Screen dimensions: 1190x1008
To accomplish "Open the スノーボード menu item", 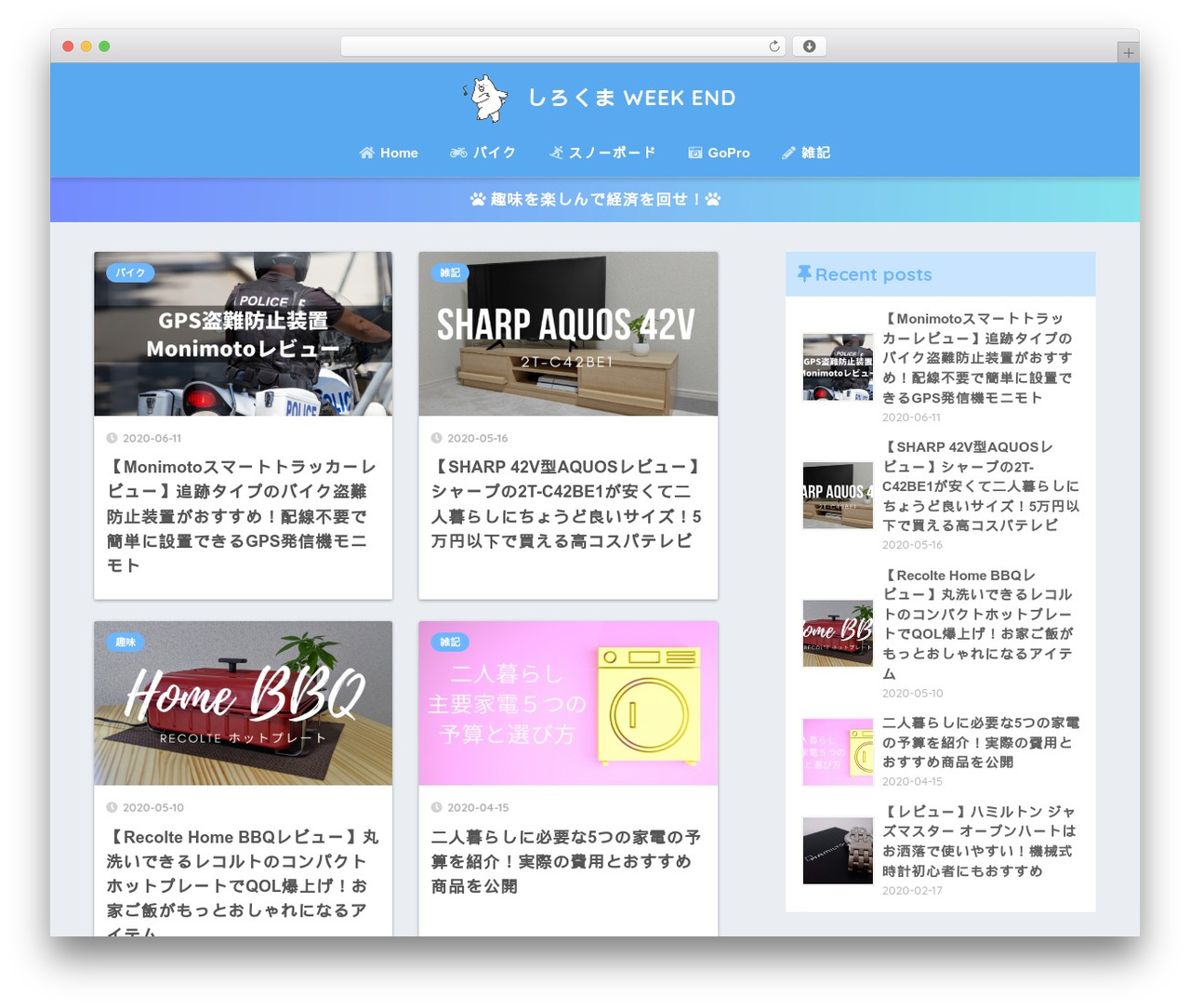I will coord(602,153).
